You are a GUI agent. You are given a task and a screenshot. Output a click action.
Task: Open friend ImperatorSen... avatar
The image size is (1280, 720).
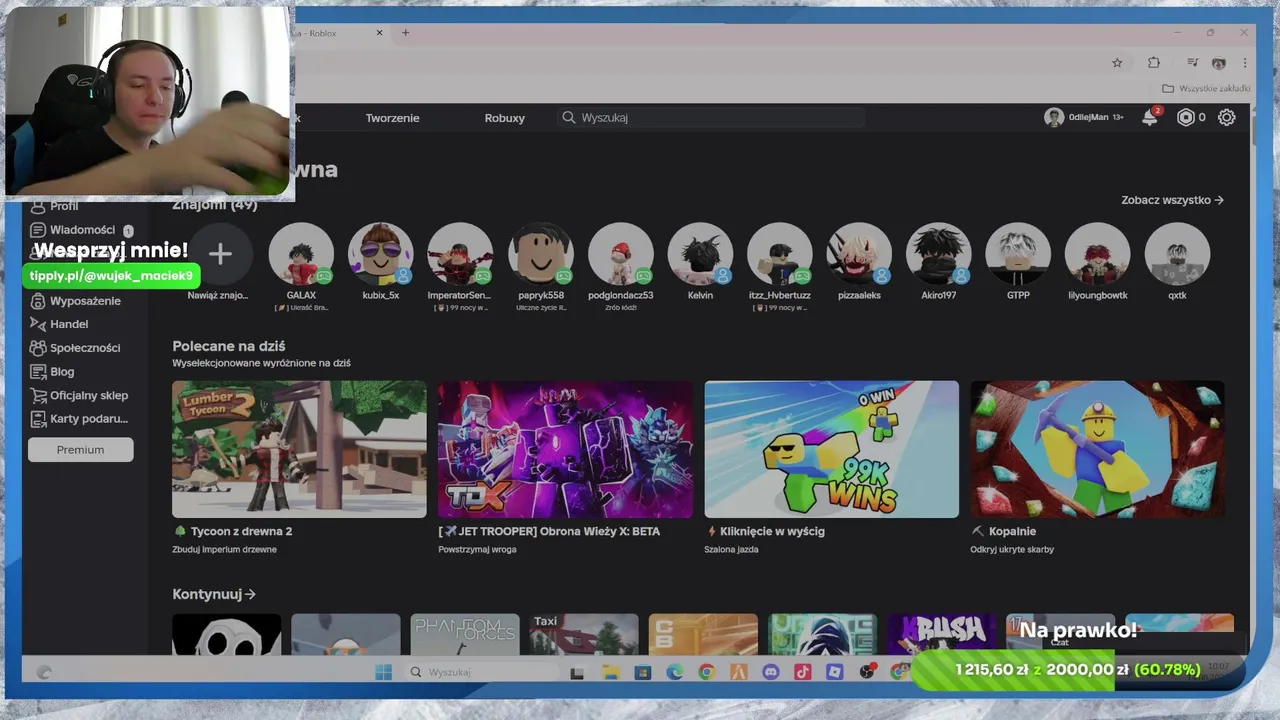(460, 254)
